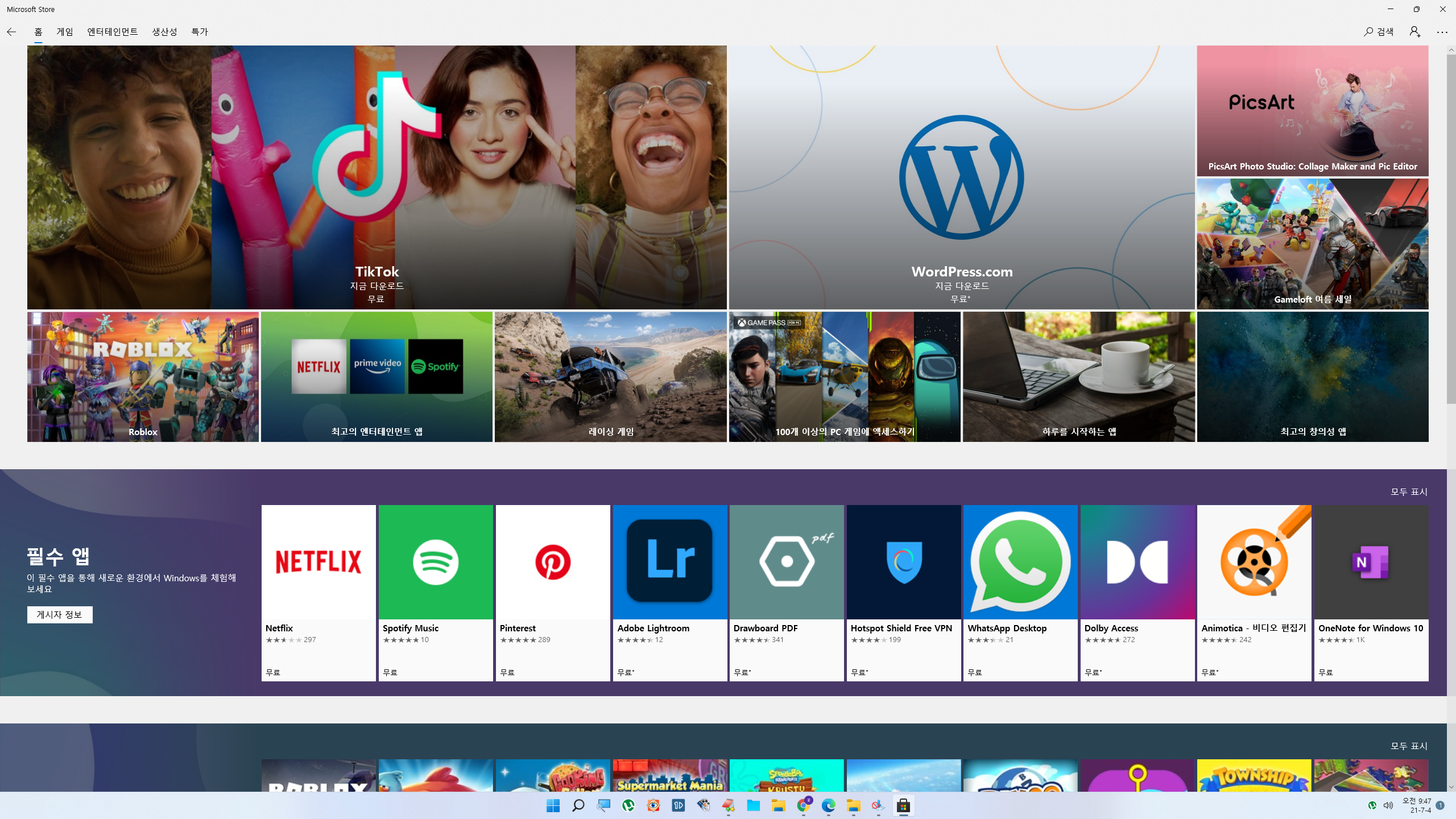Screen dimensions: 1456x819
Task: Switch to the 엔터테인먼트 tab
Action: click(112, 32)
